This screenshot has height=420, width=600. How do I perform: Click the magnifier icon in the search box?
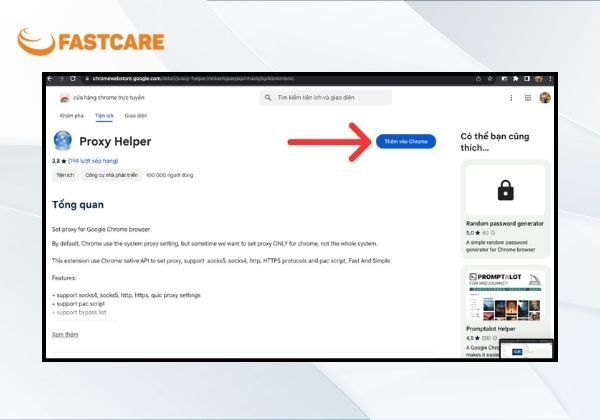(x=268, y=98)
